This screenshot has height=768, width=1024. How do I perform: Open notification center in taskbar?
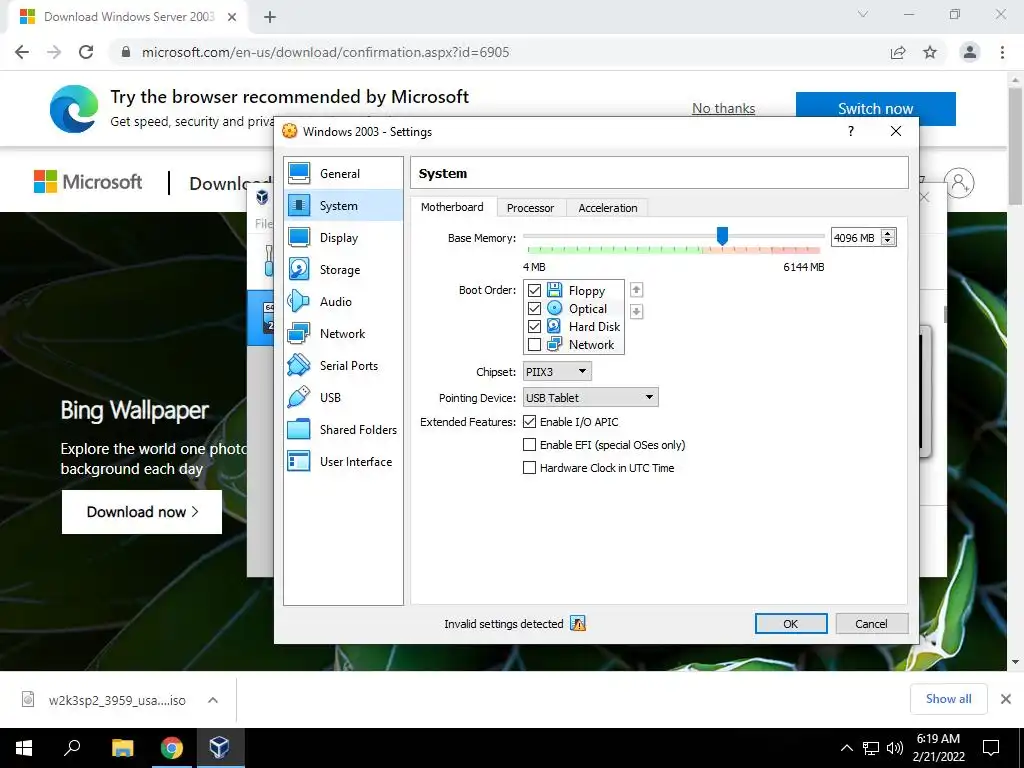pos(991,748)
